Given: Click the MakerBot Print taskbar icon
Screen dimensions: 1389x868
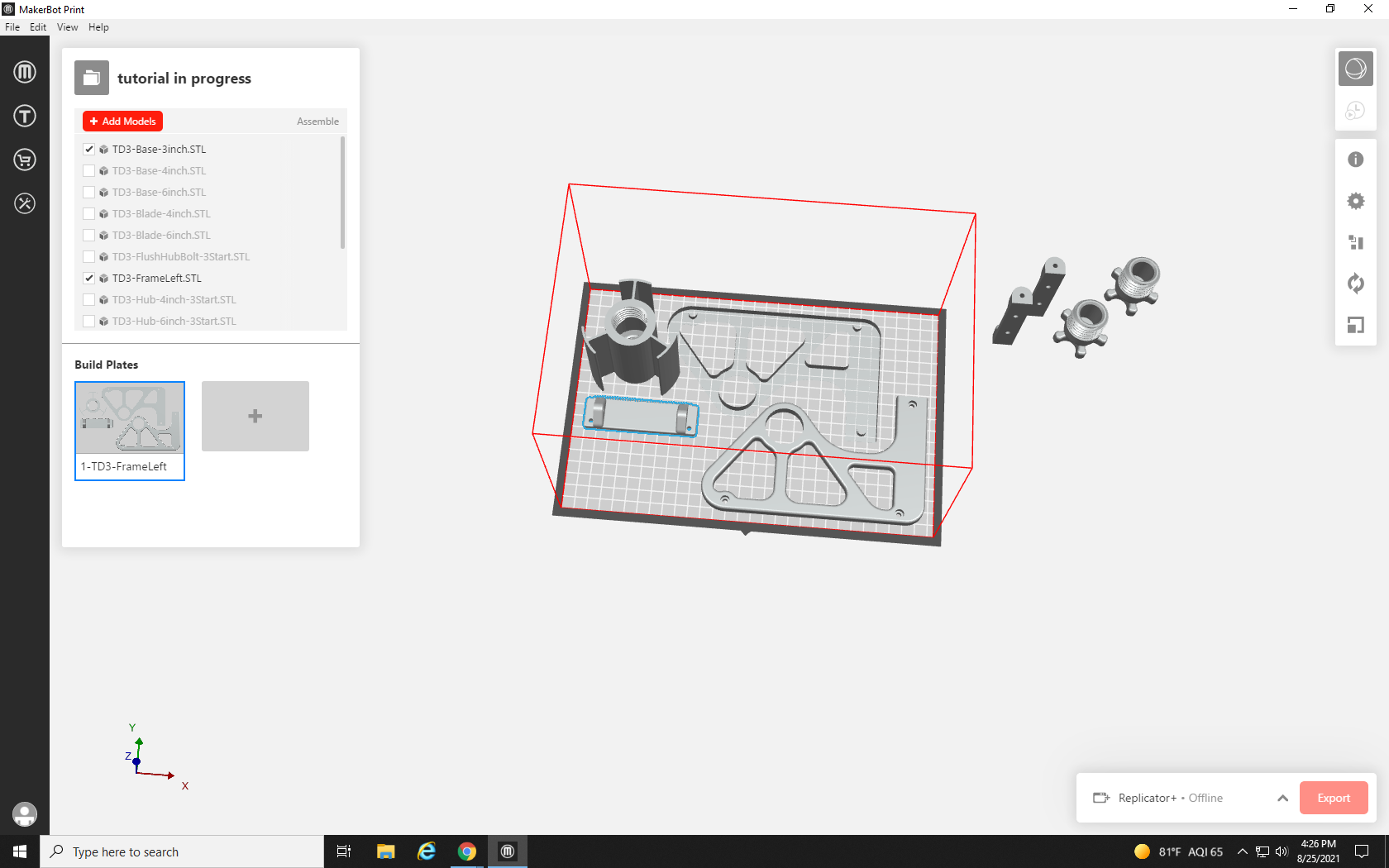Looking at the screenshot, I should pos(508,851).
